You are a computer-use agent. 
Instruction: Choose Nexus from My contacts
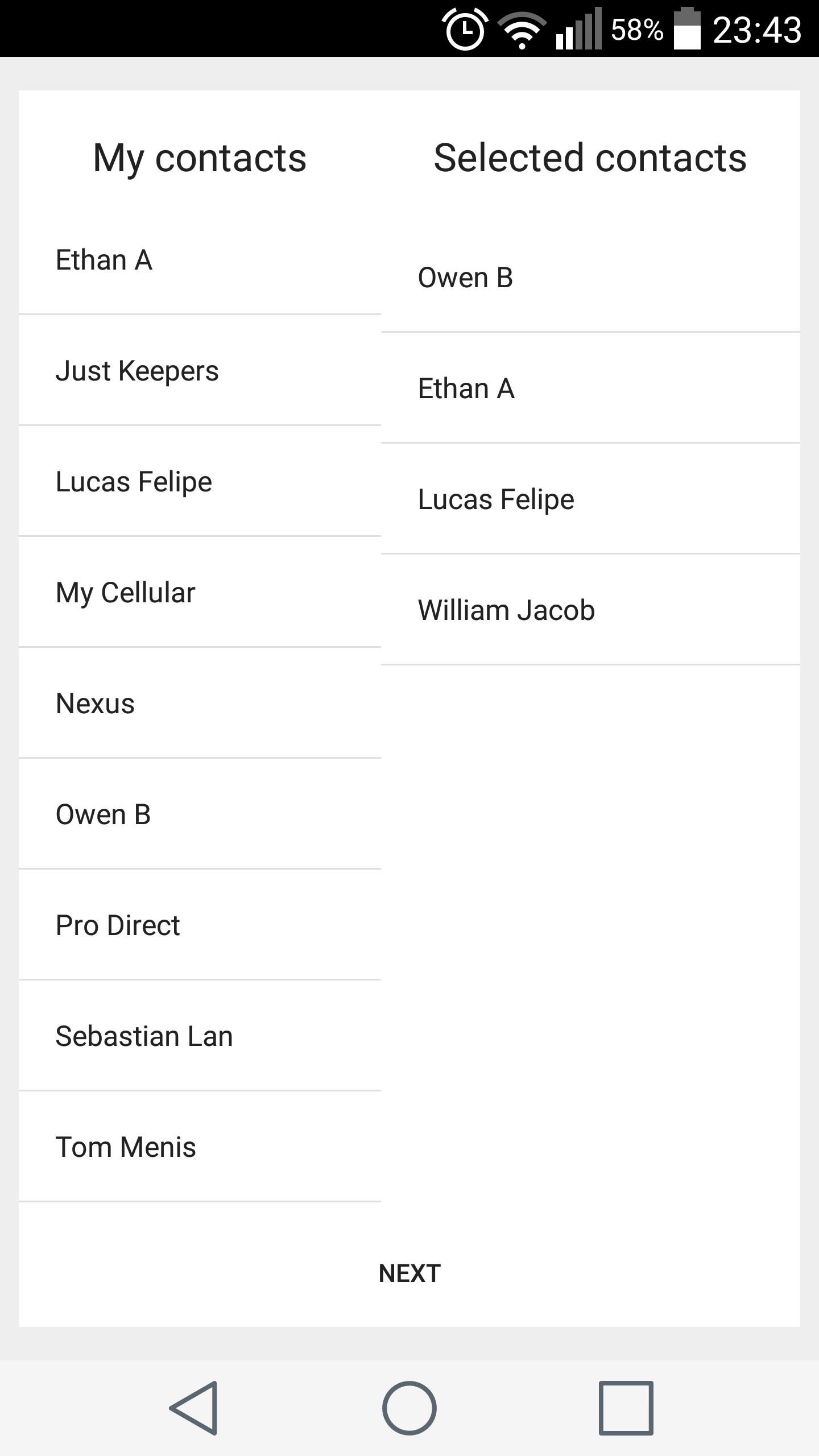pyautogui.click(x=199, y=704)
